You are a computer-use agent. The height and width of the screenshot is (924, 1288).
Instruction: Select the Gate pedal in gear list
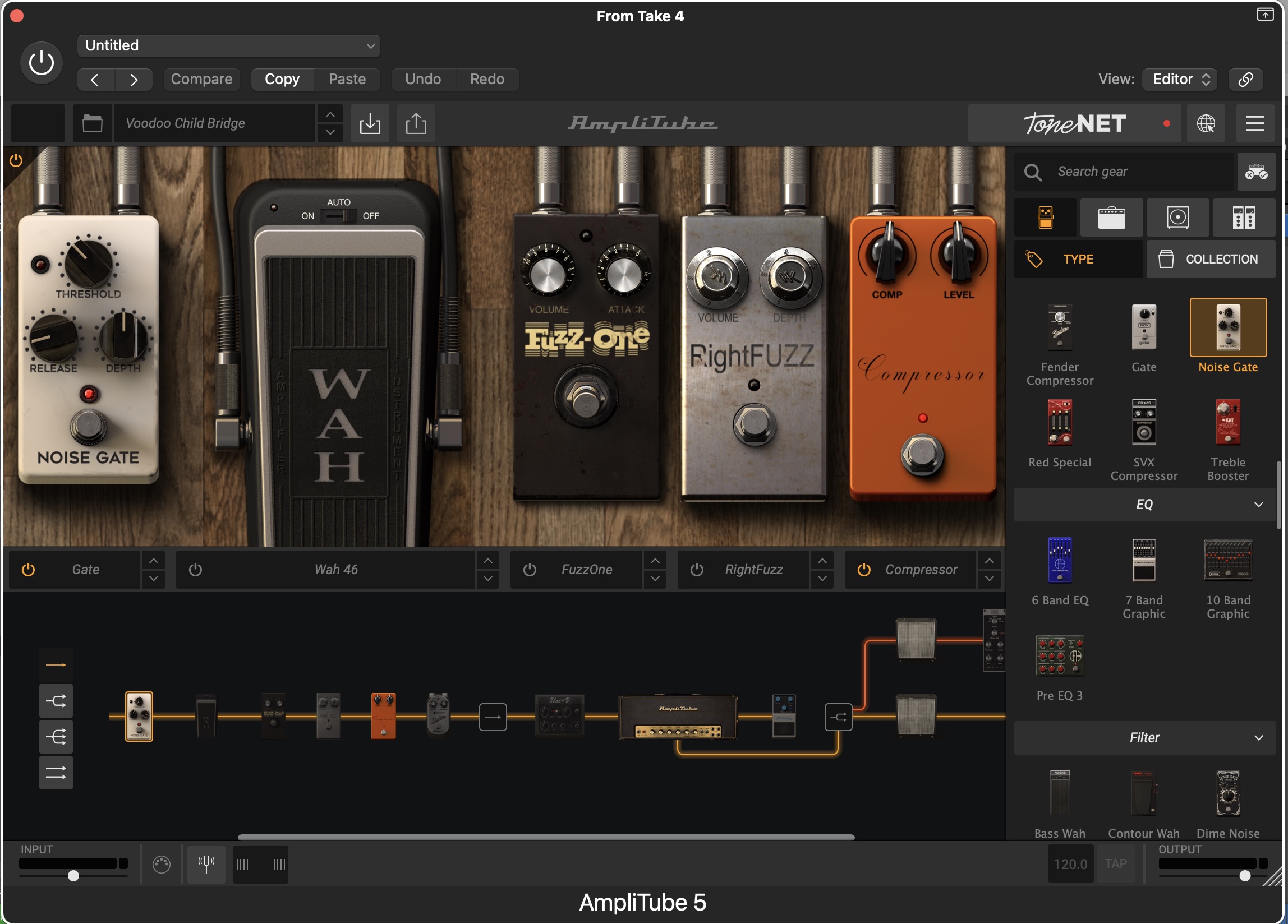coord(1144,327)
